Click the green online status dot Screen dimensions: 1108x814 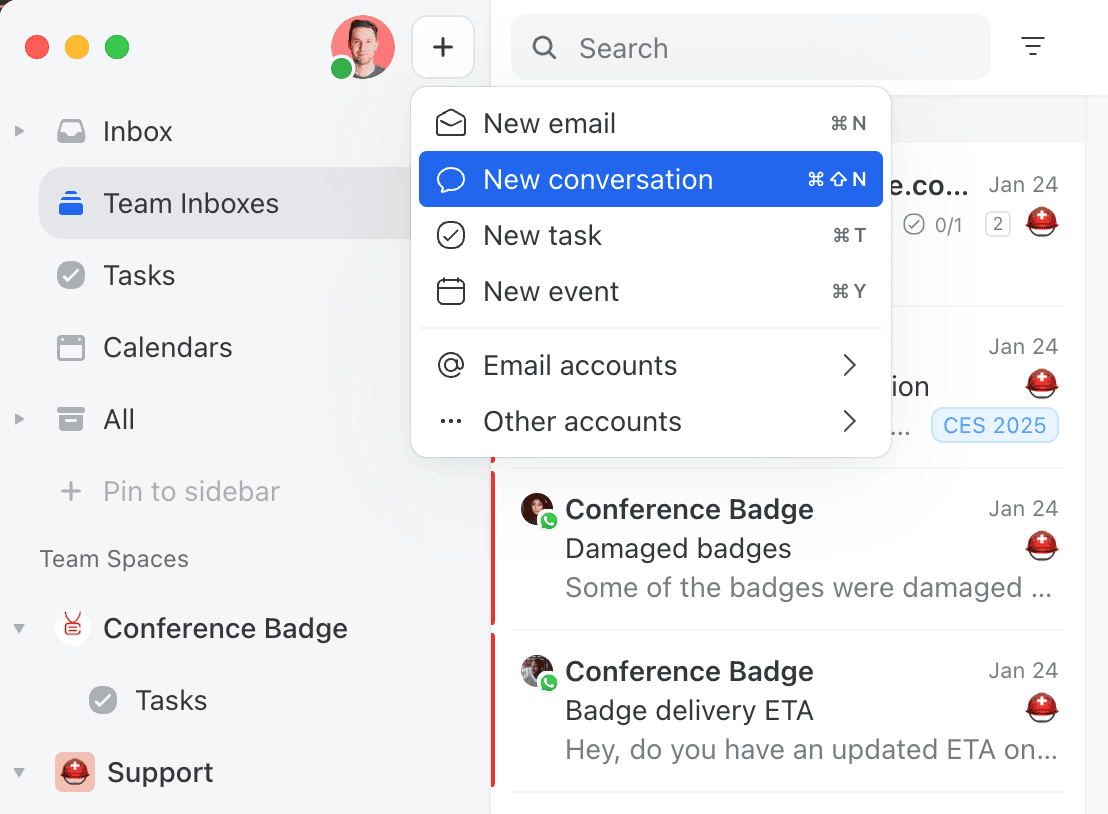coord(342,69)
